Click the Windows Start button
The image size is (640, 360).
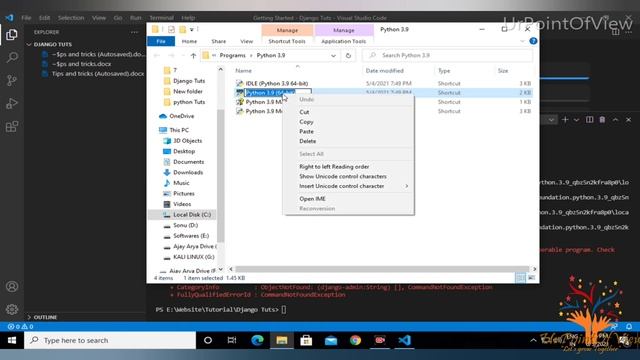point(12,340)
